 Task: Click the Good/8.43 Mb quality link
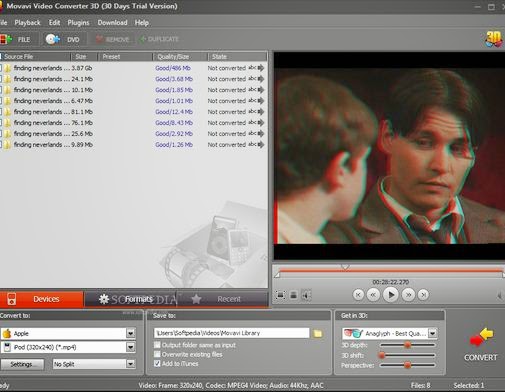tap(174, 123)
